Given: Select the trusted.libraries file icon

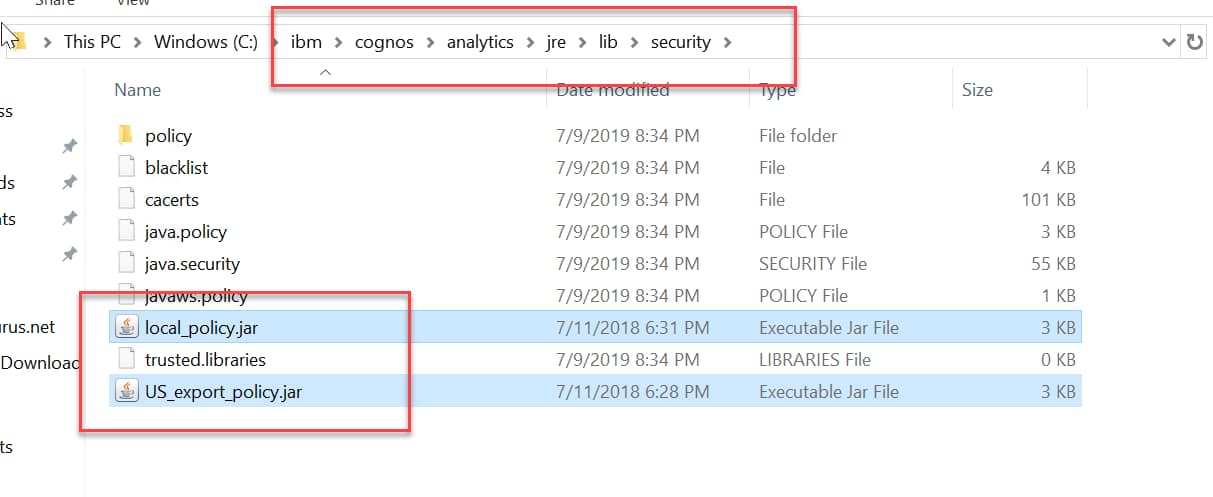Looking at the screenshot, I should coord(125,359).
